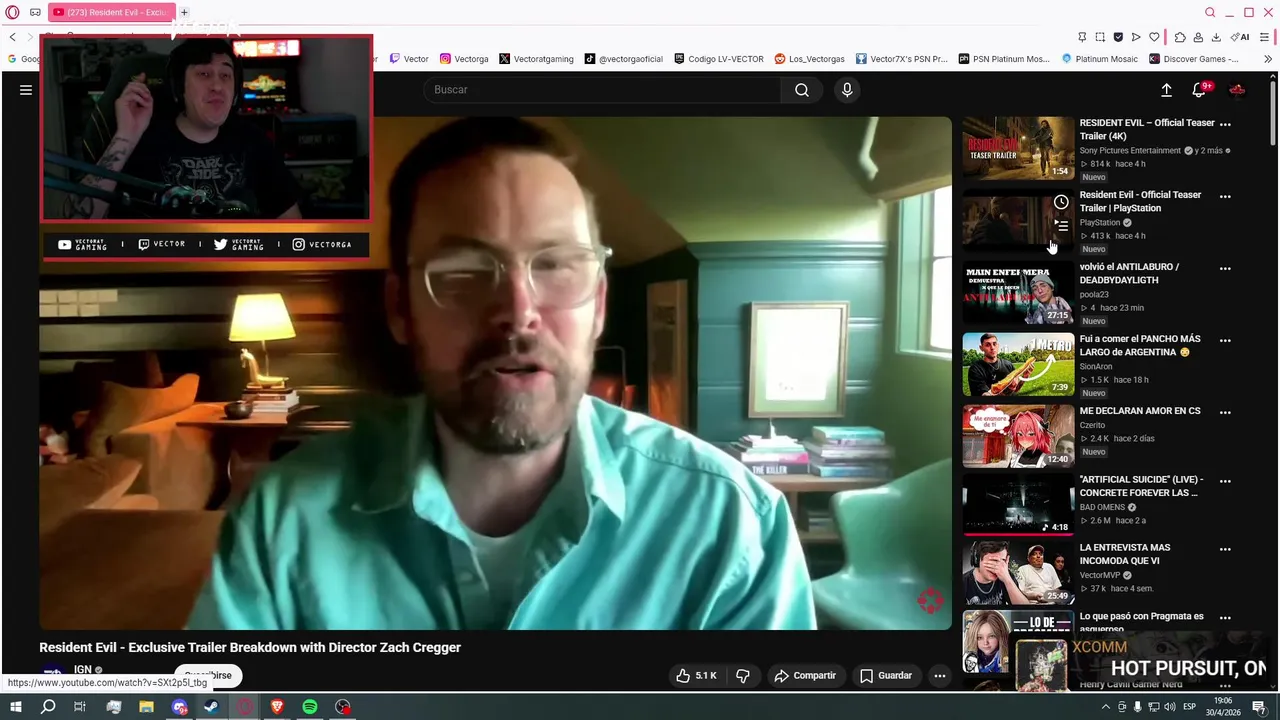Open Brave browser from the taskbar
Viewport: 1280px width, 720px height.
[277, 707]
